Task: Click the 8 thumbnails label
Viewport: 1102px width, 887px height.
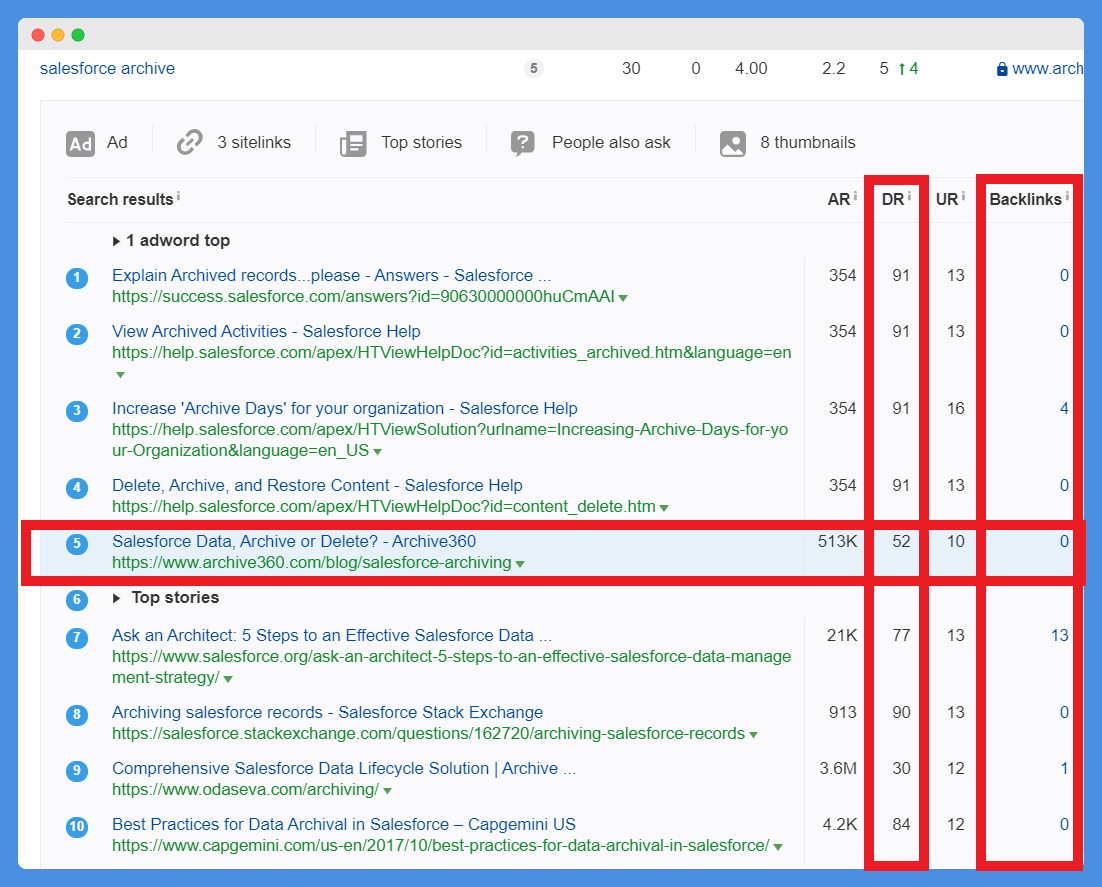Action: [x=808, y=142]
